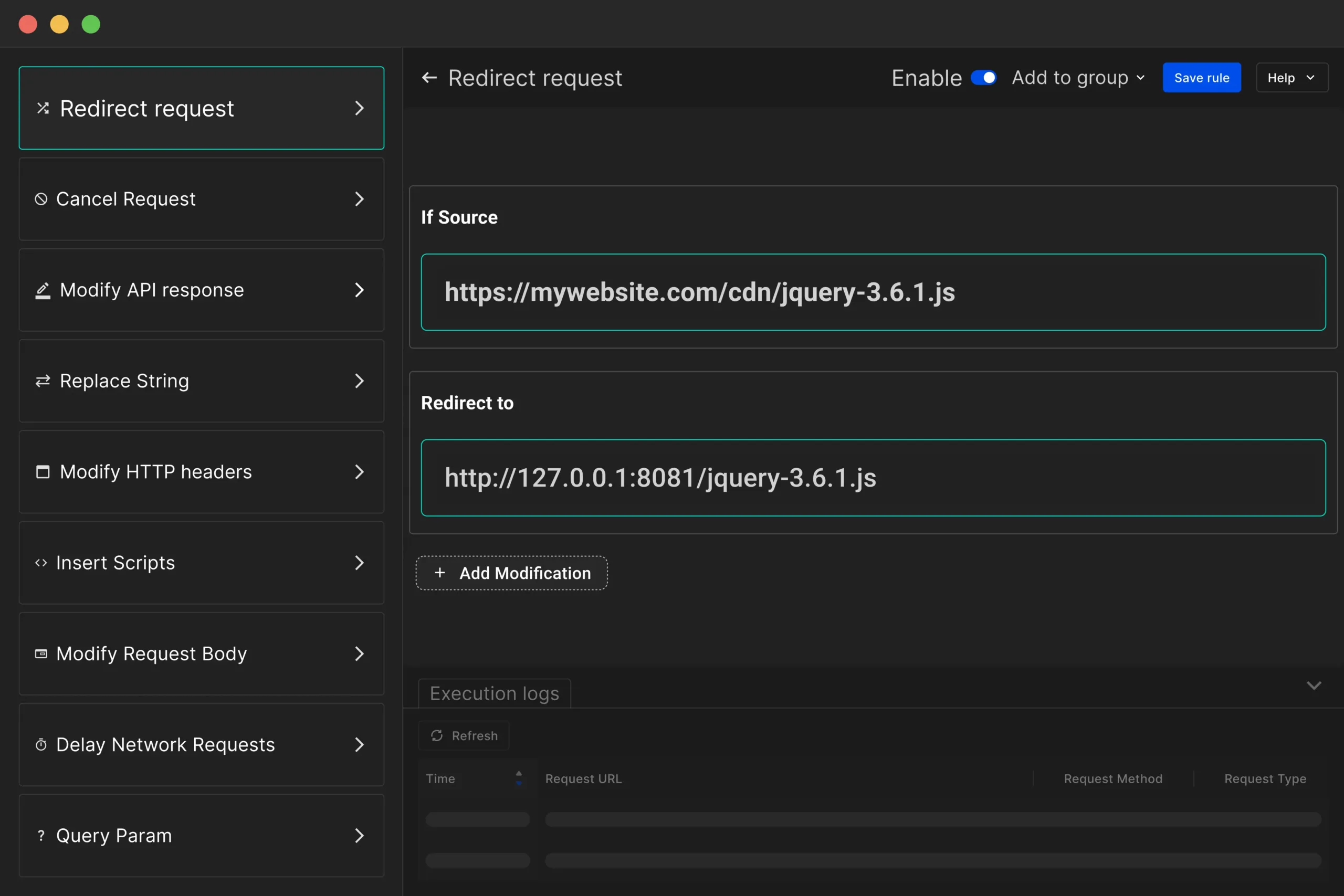
Task: Click the plus icon in Add Modification
Action: [x=440, y=573]
